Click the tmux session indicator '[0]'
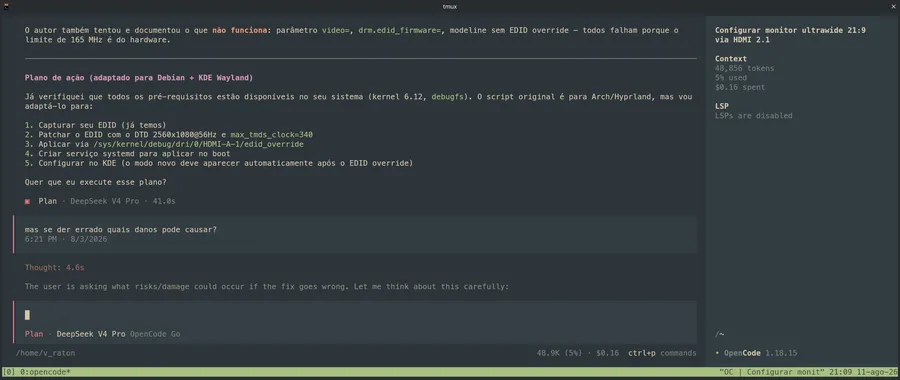Image resolution: width=900 pixels, height=380 pixels. click(x=9, y=372)
